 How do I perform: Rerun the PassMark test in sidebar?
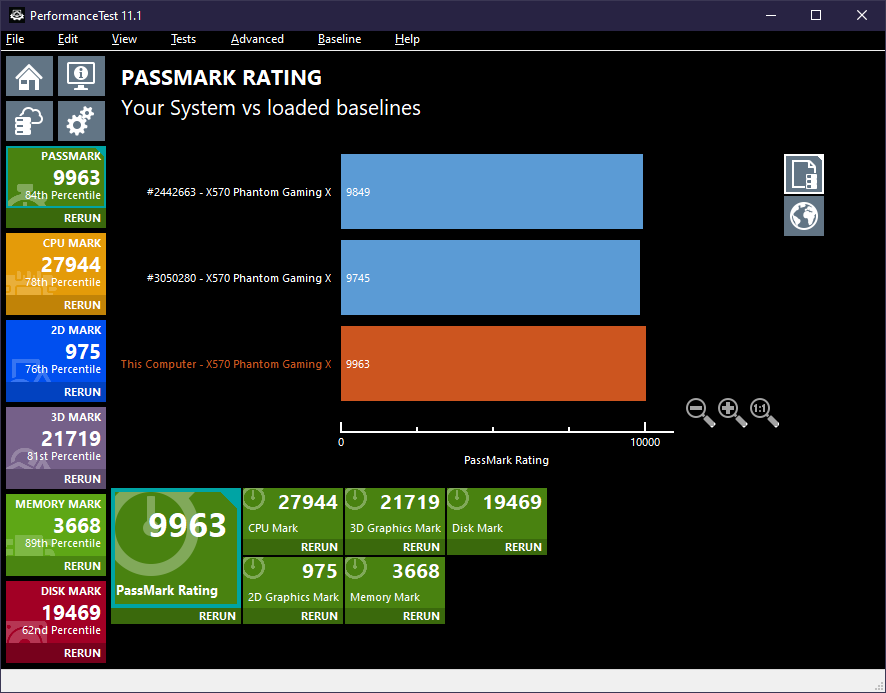click(x=82, y=218)
